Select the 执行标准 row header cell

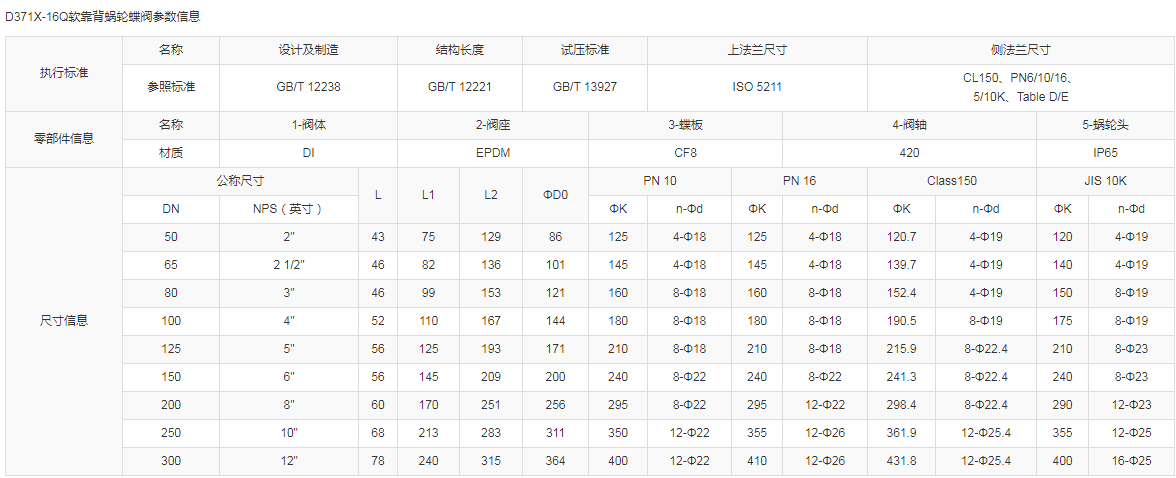pos(63,73)
